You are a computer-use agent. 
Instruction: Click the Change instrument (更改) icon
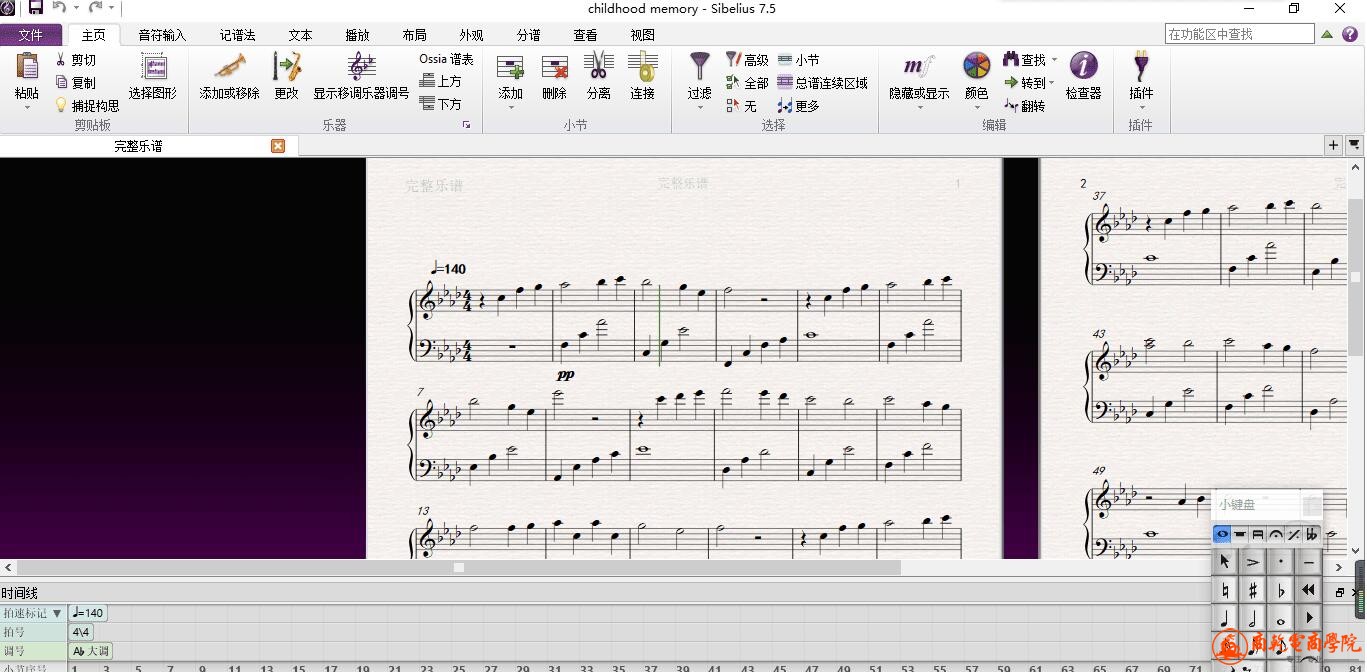[286, 67]
